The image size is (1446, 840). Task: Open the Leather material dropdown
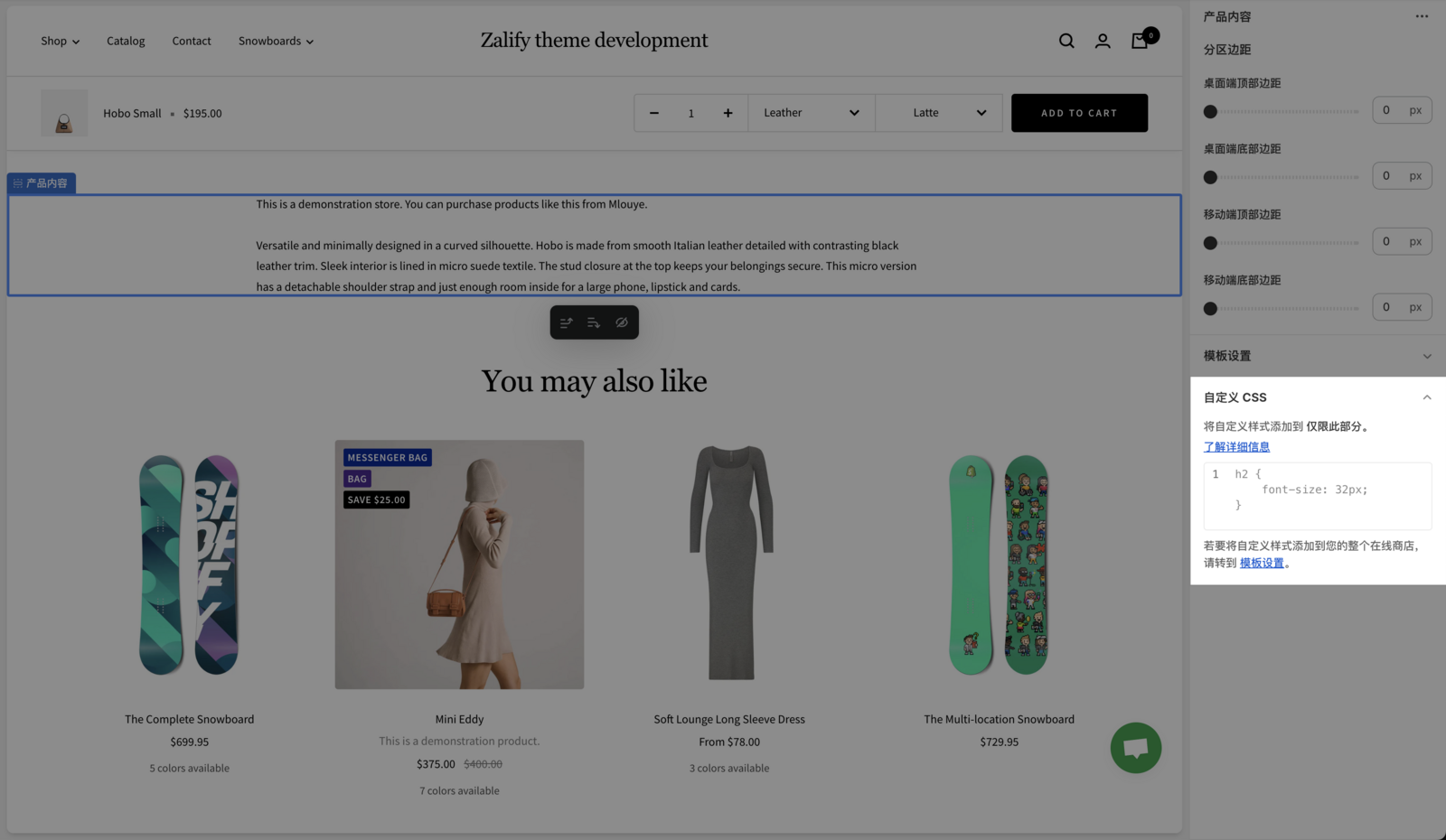[811, 114]
